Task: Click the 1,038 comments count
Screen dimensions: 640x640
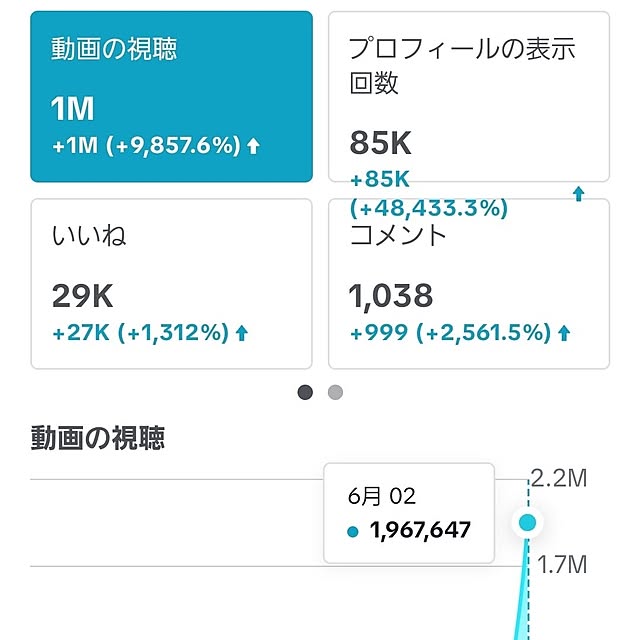Action: click(391, 296)
